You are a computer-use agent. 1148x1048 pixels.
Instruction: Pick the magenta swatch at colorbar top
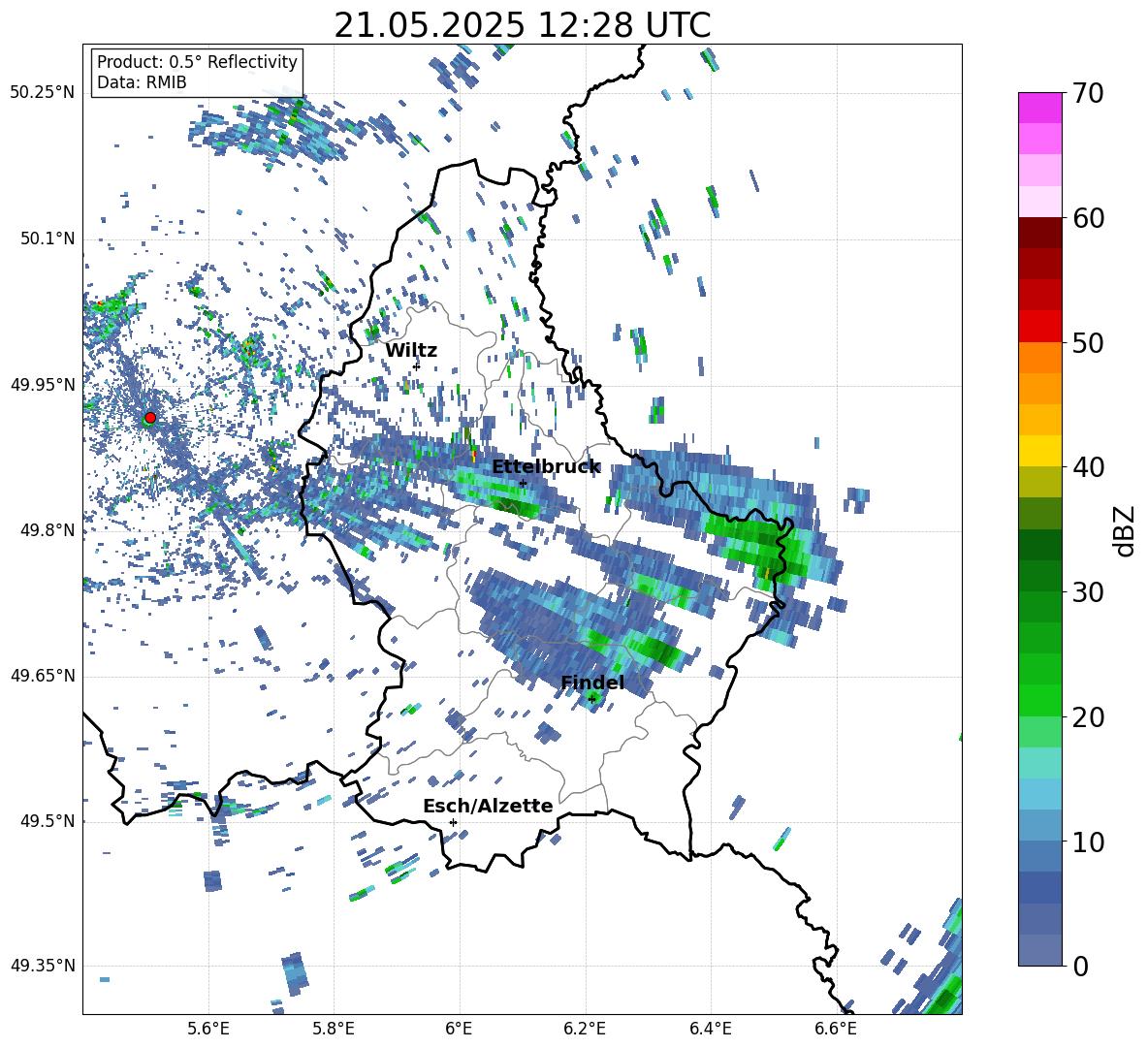coord(1039,109)
